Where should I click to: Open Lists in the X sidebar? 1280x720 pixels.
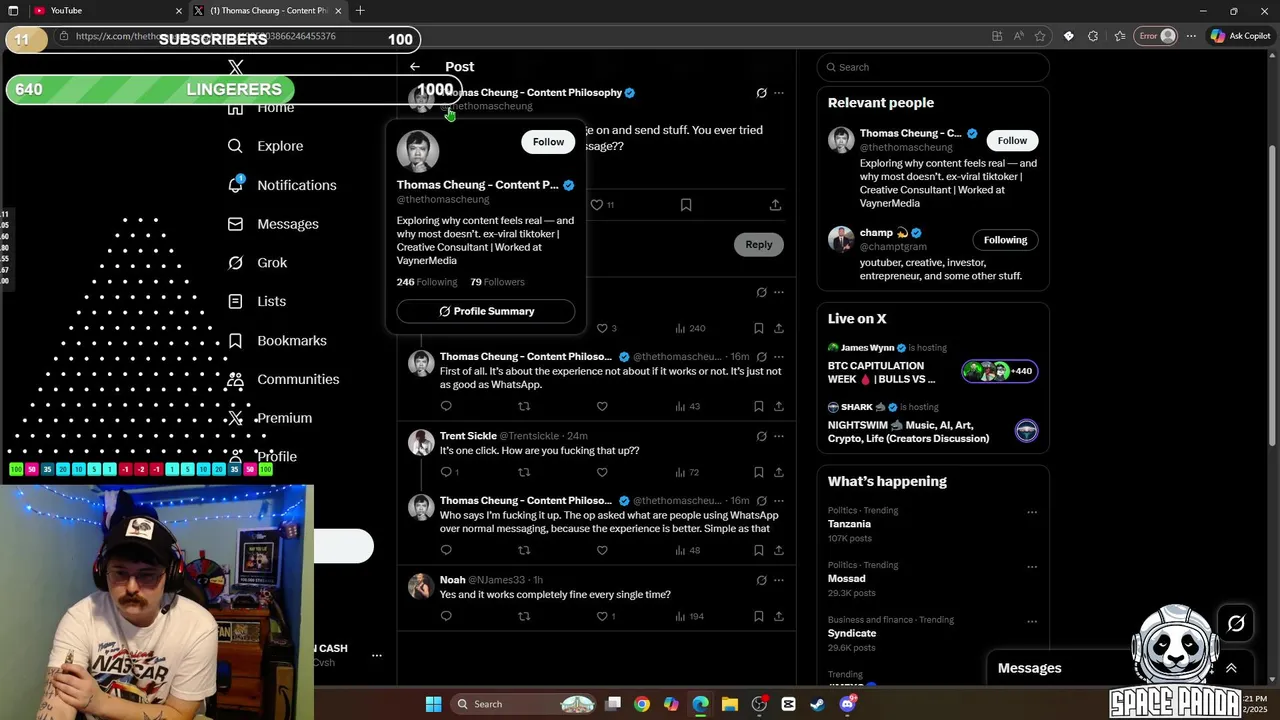pyautogui.click(x=256, y=301)
